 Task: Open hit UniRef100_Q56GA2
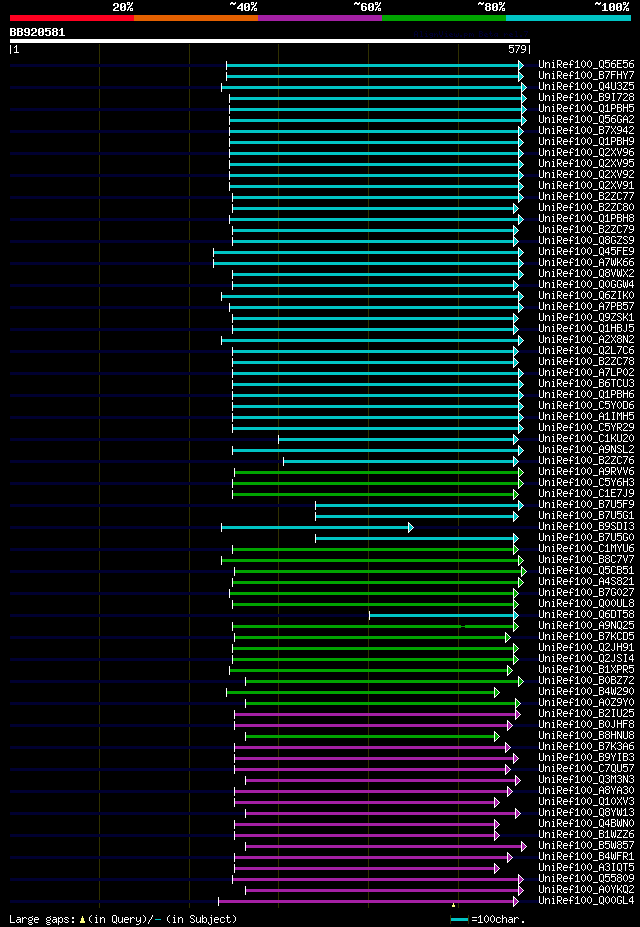[x=586, y=119]
